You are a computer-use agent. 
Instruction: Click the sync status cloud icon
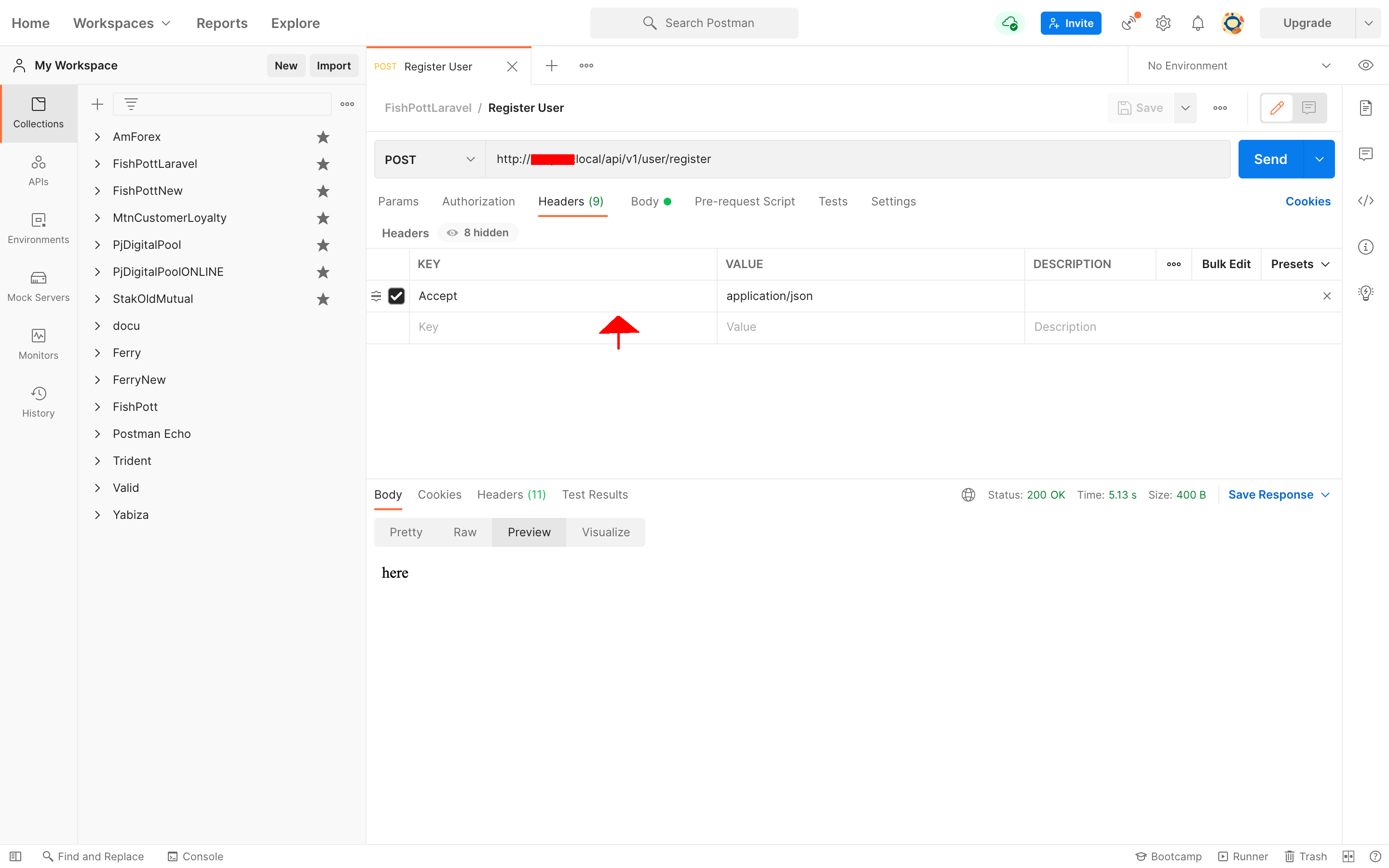1009,23
